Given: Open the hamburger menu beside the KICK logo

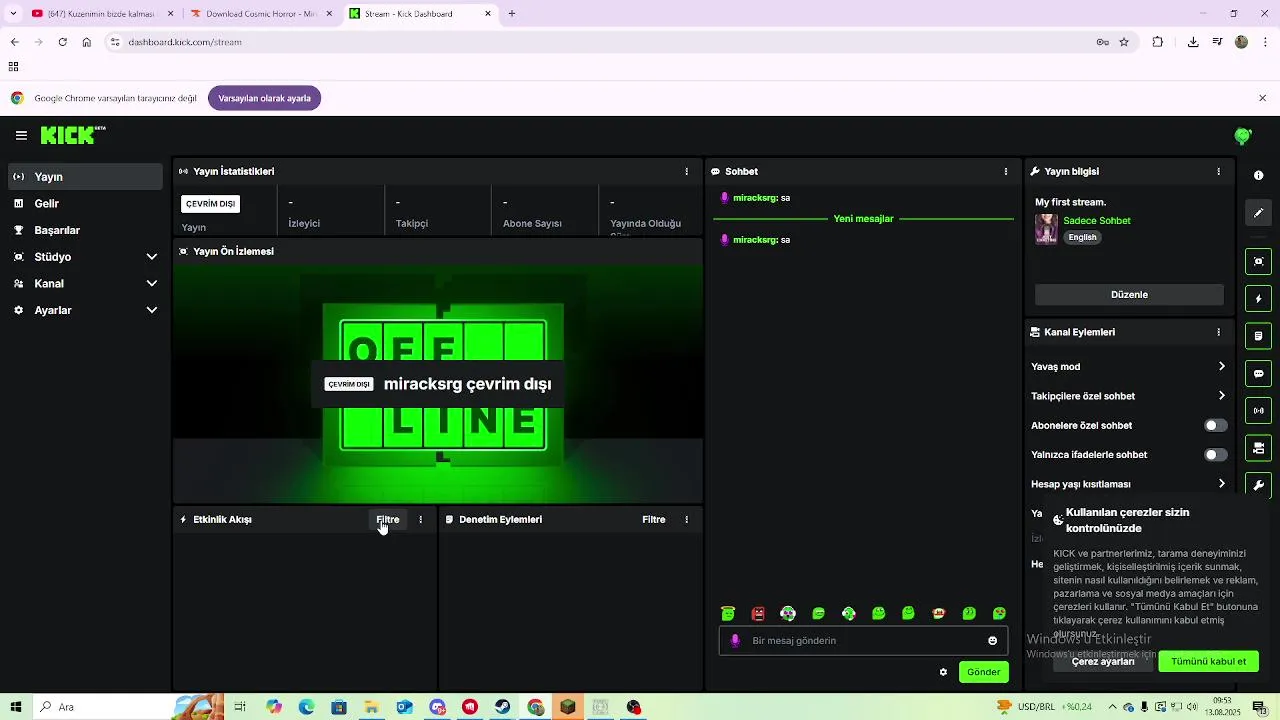Looking at the screenshot, I should 21,135.
